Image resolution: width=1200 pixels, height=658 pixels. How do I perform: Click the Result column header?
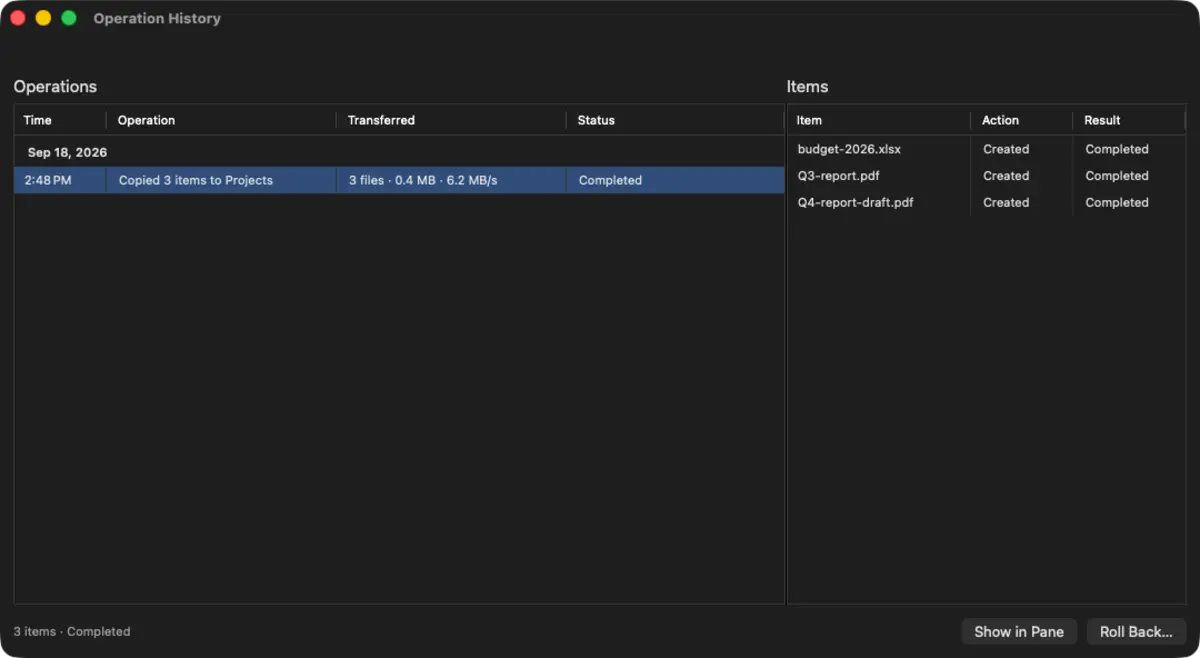1129,120
